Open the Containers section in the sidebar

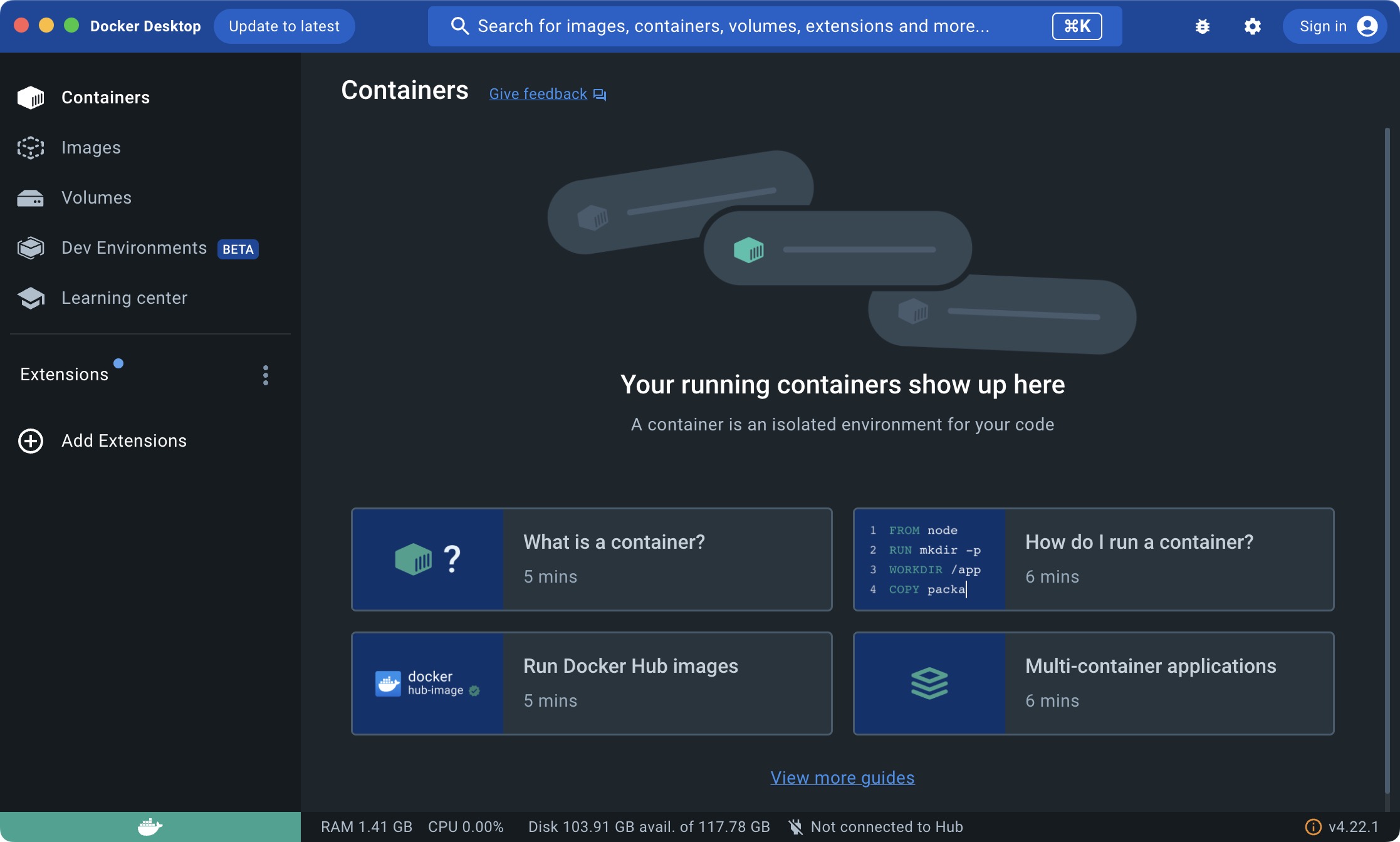point(105,97)
